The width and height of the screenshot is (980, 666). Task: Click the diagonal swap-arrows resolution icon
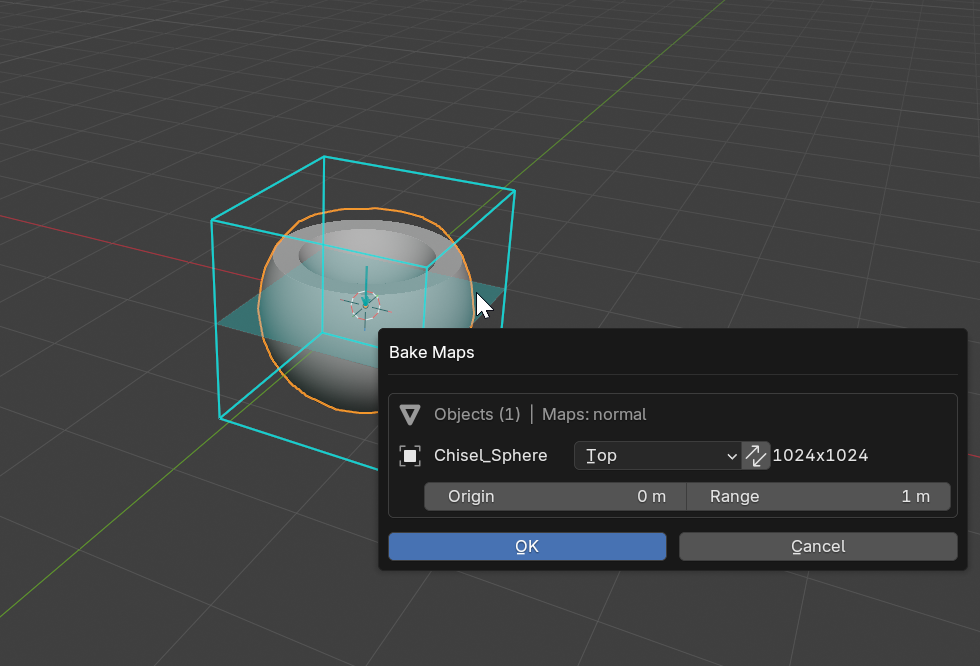point(756,455)
